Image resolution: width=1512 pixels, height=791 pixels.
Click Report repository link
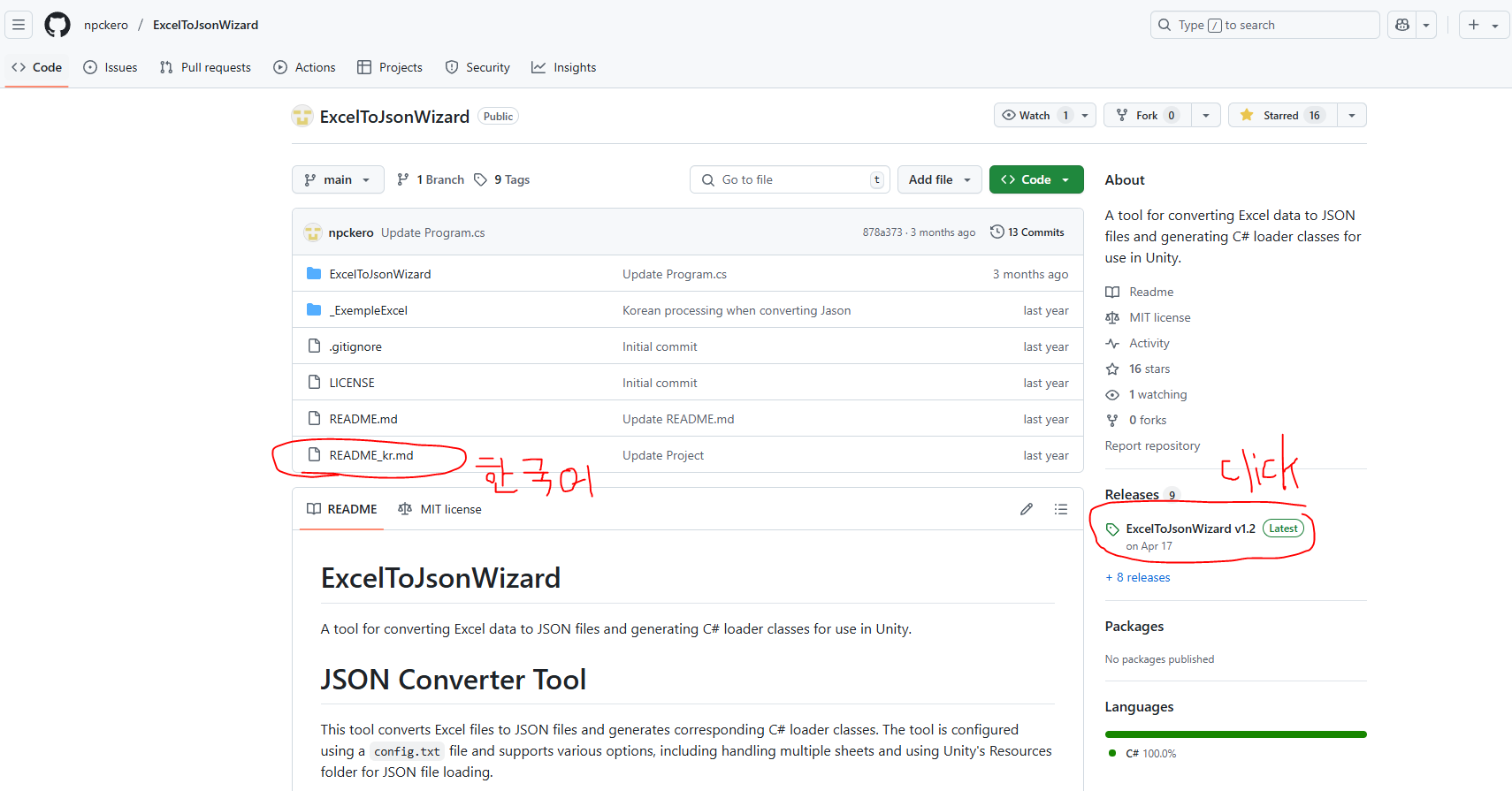click(x=1152, y=445)
